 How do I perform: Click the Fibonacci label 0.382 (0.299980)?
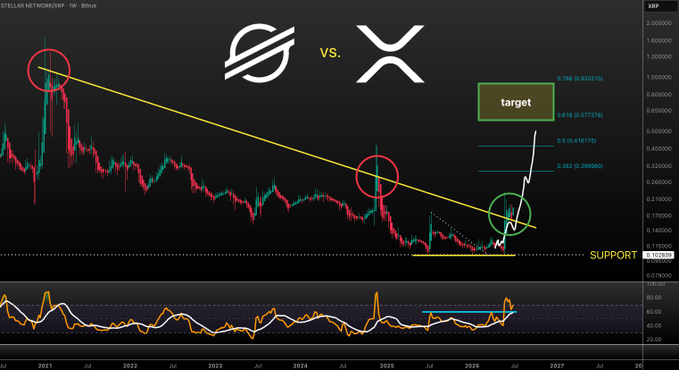click(579, 166)
